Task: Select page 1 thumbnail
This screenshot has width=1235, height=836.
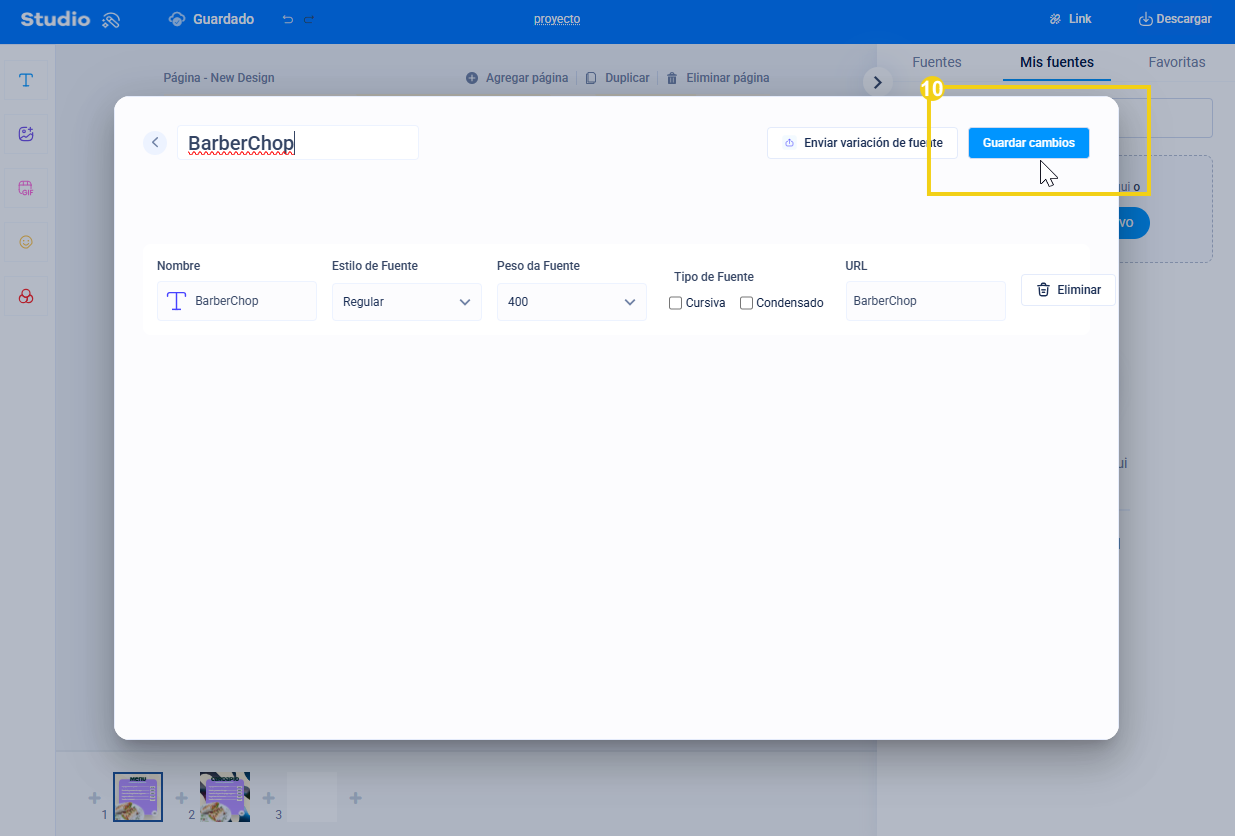Action: click(138, 797)
